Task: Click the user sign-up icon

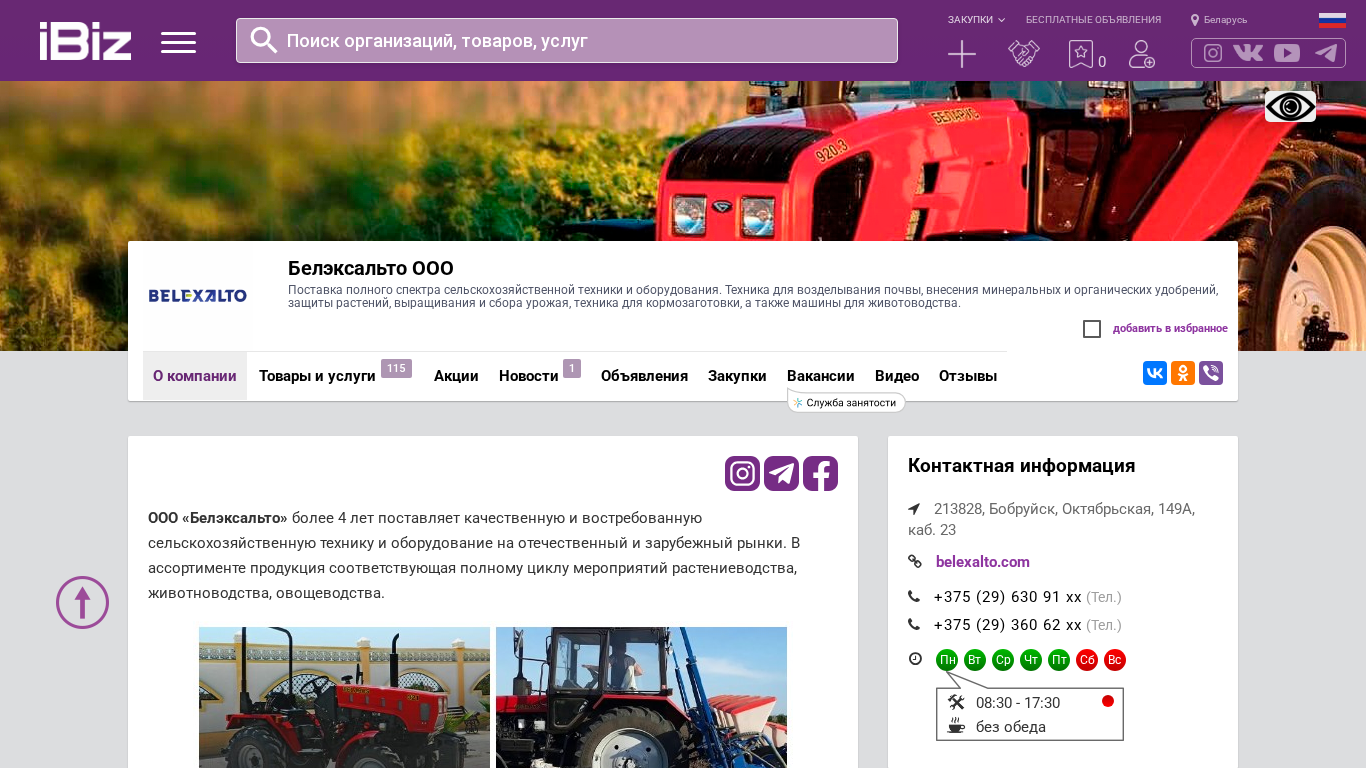Action: tap(1141, 54)
